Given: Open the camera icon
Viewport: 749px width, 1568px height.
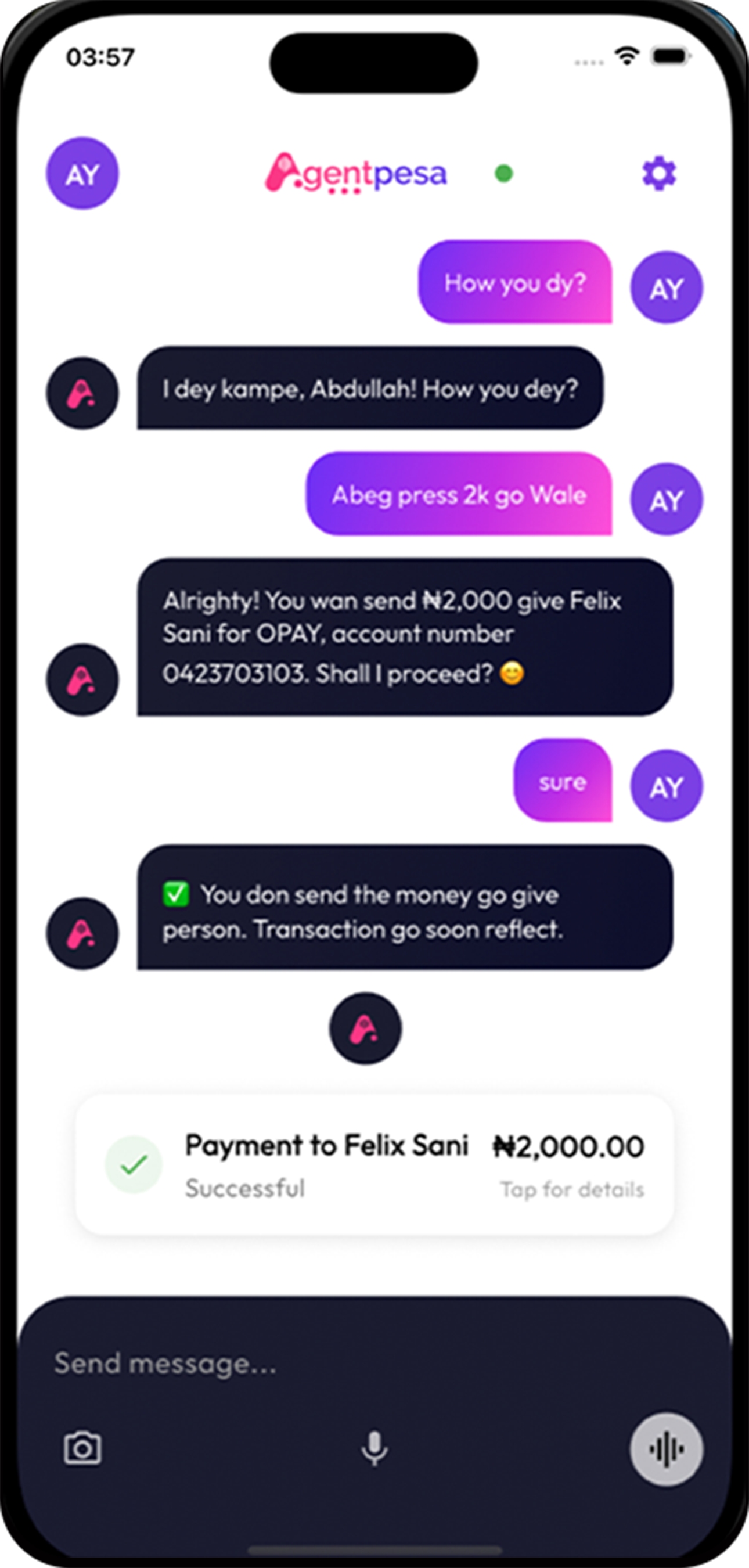Looking at the screenshot, I should (83, 1449).
